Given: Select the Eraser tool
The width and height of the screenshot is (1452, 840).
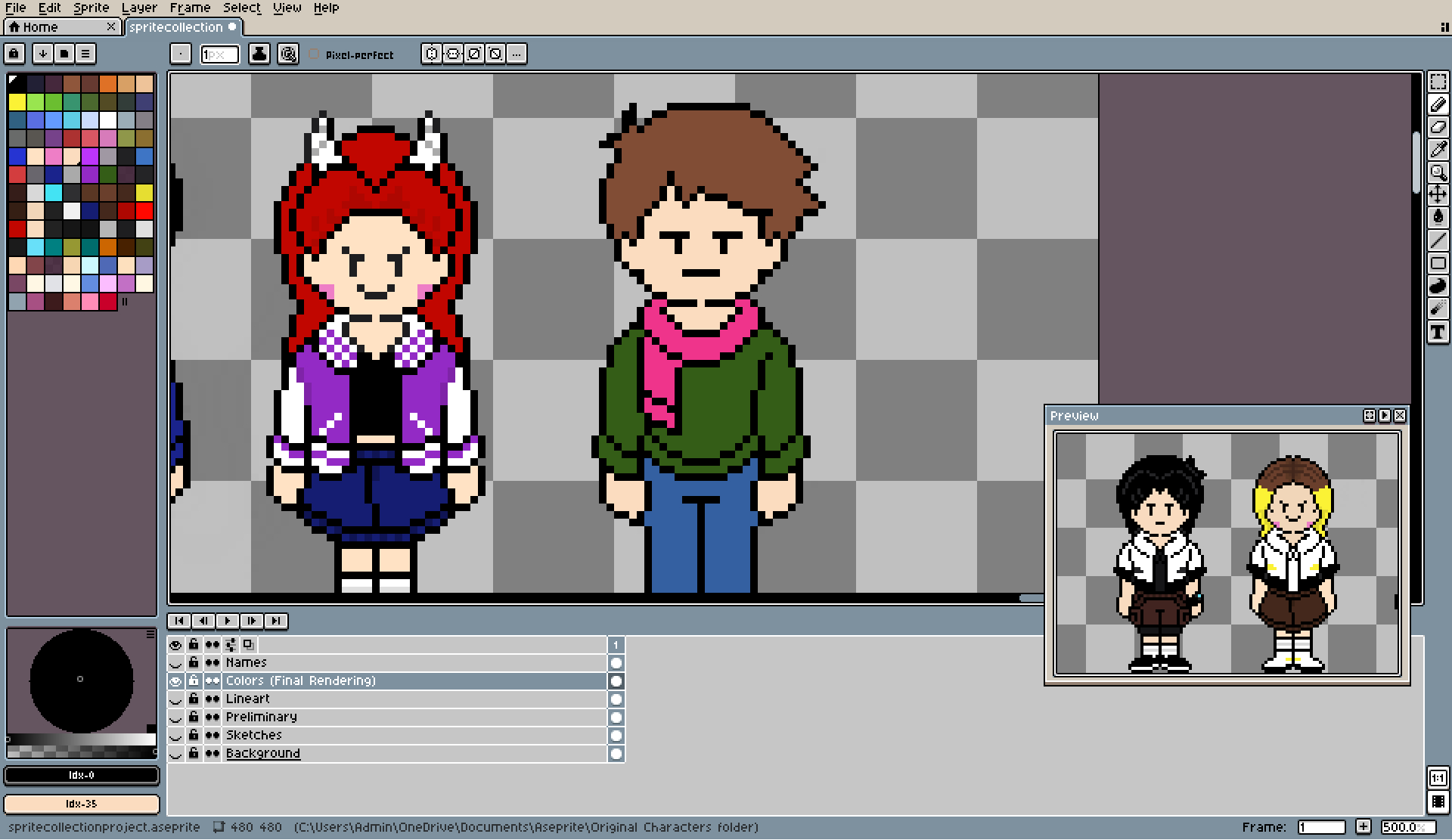Looking at the screenshot, I should coord(1438,127).
